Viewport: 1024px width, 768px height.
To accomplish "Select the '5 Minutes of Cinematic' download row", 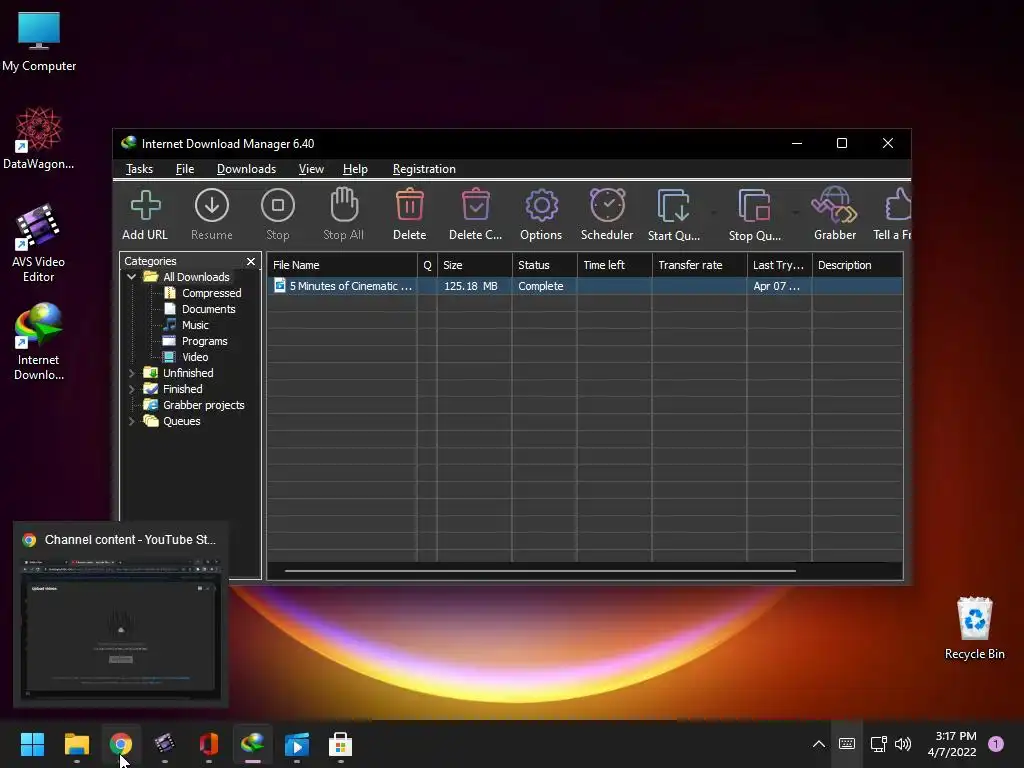I will point(585,286).
